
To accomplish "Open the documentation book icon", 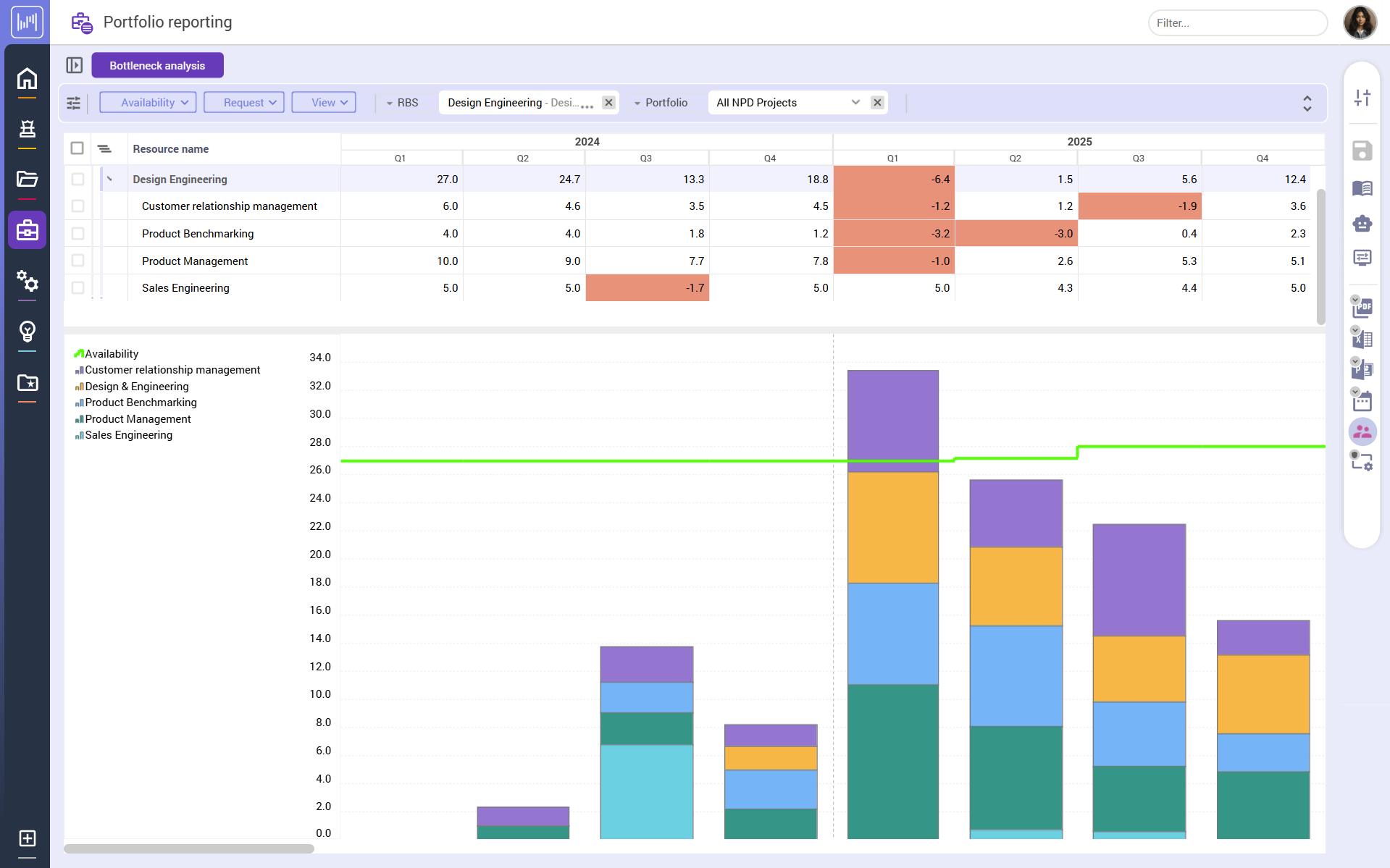I will pos(1362,188).
